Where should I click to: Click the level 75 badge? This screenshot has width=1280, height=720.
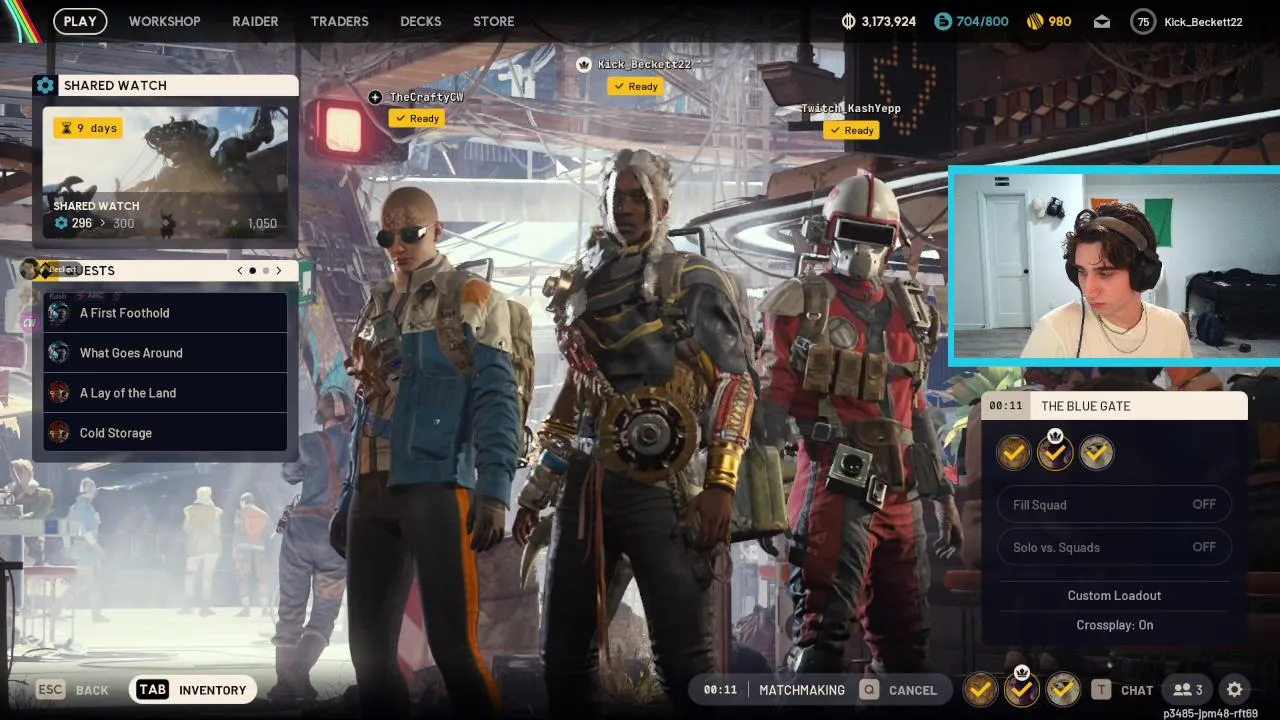pyautogui.click(x=1143, y=21)
